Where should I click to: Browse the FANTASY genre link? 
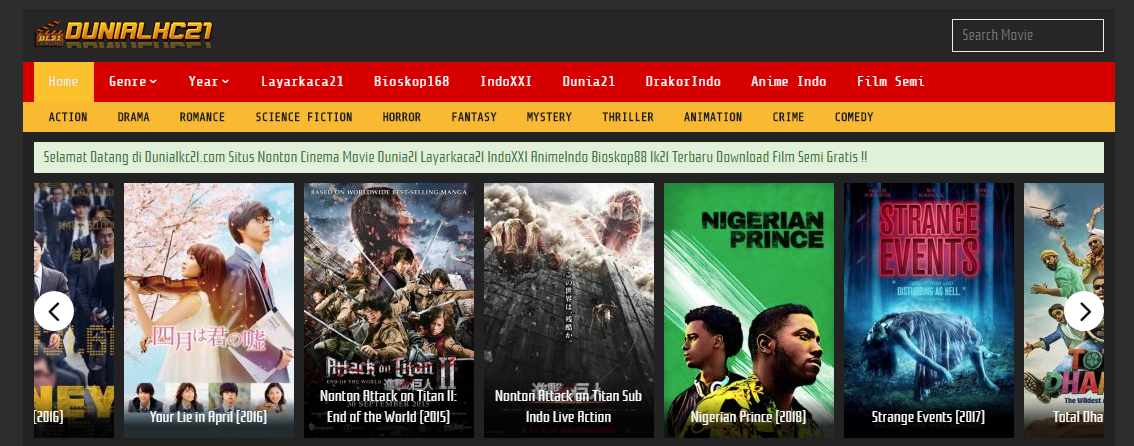(474, 117)
